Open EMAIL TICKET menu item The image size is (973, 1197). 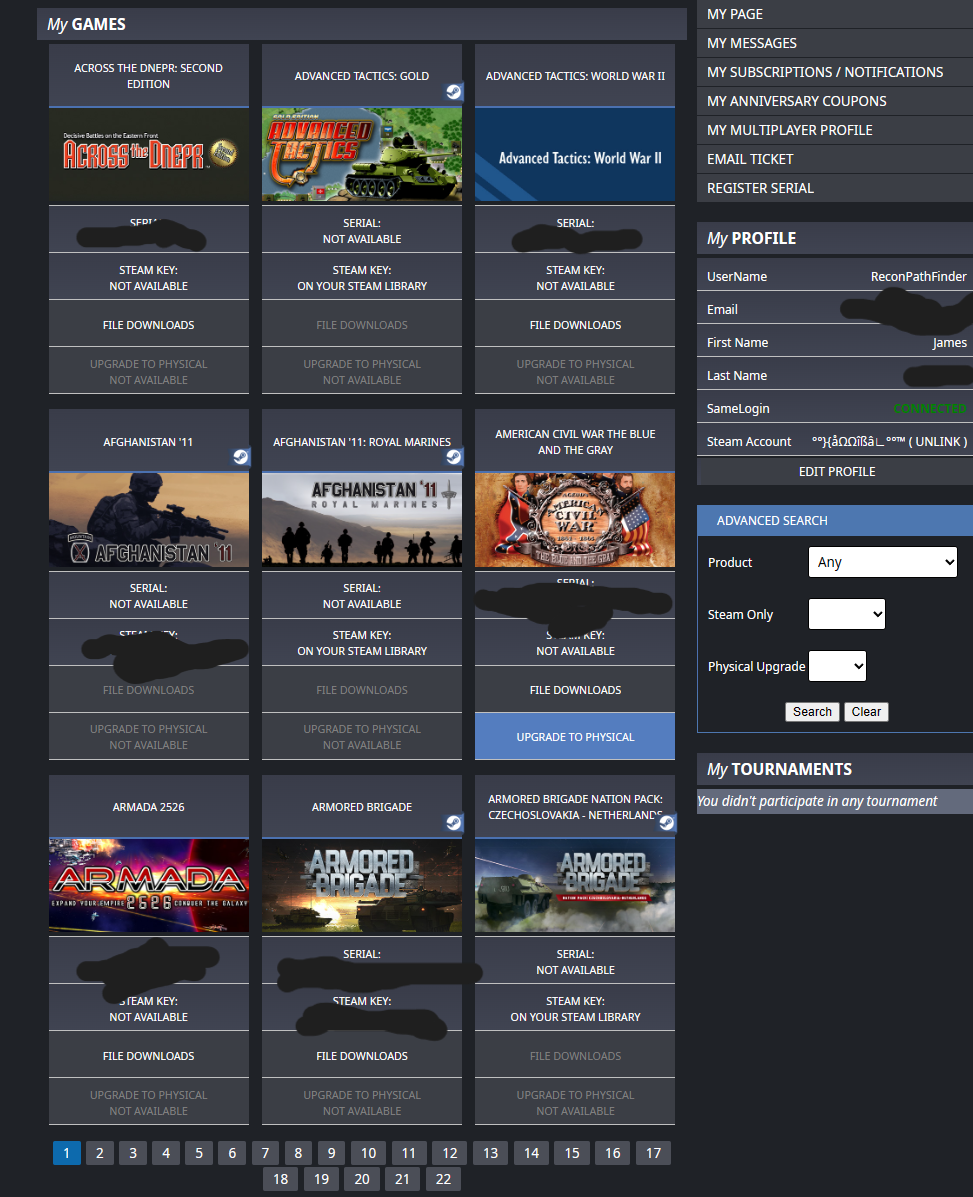(835, 159)
